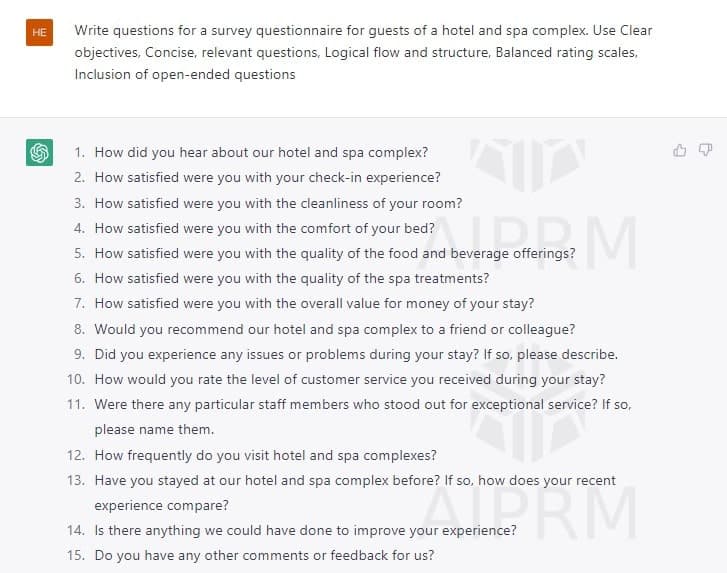This screenshot has height=573, width=727.
Task: Click the spa treatments quality question
Action: (292, 278)
